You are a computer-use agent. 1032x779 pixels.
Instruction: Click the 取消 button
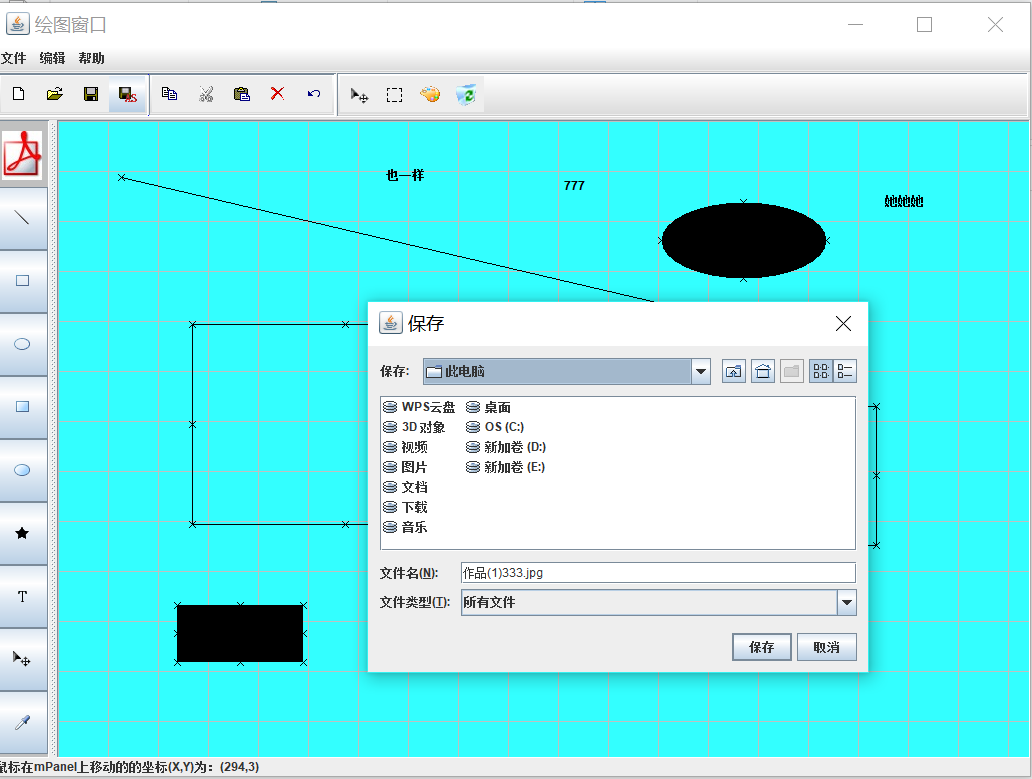(x=827, y=647)
